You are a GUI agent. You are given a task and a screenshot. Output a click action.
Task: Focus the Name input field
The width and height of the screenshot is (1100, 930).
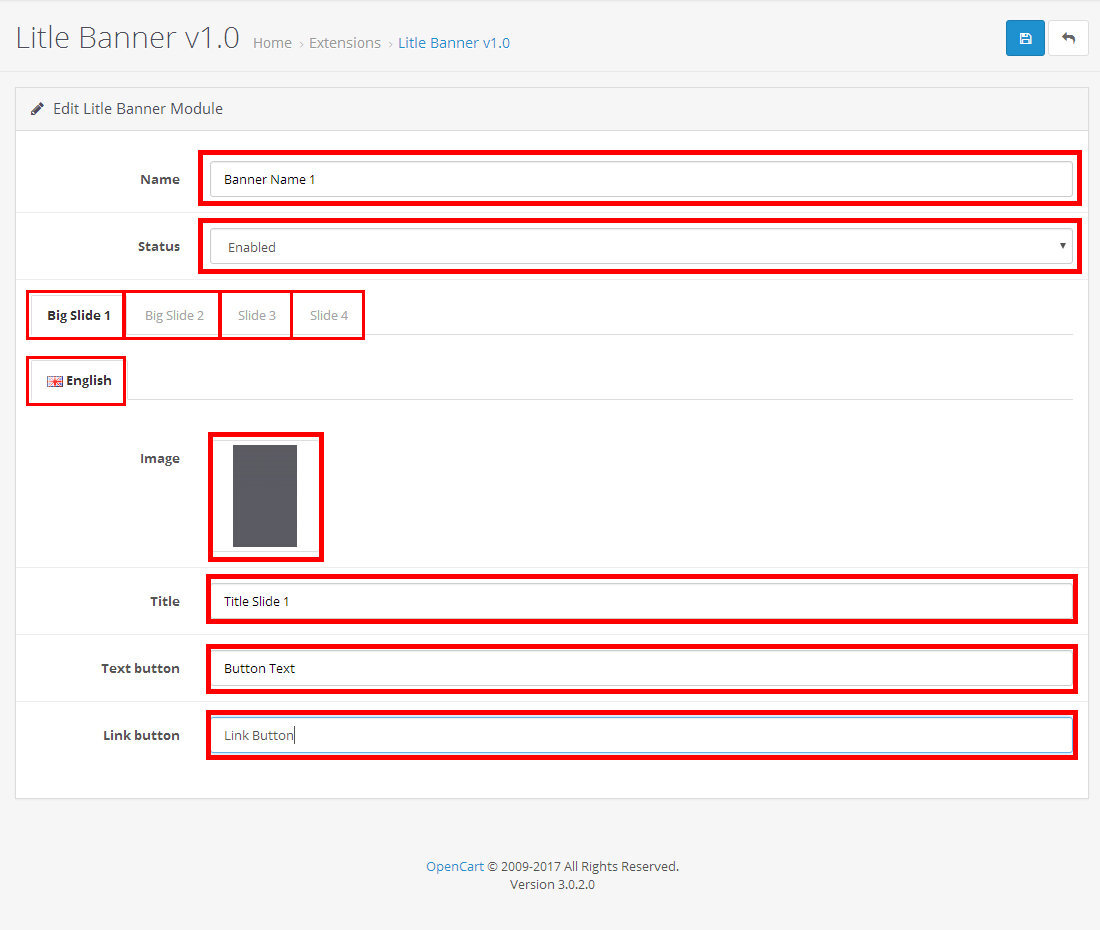pos(640,180)
